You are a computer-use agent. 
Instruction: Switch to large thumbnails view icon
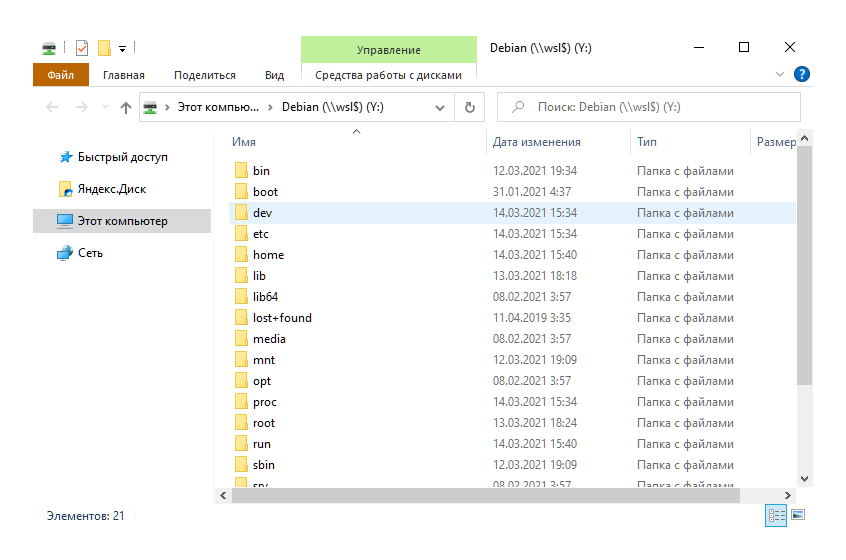click(798, 515)
